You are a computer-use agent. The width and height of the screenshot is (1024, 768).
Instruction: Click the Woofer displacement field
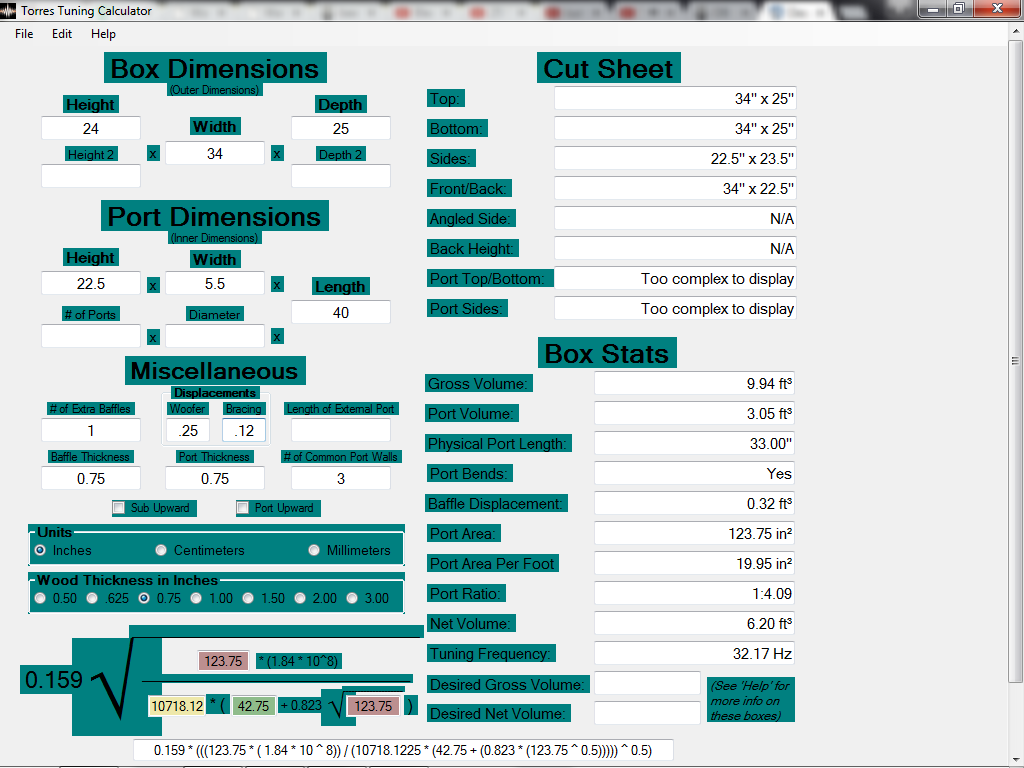pyautogui.click(x=188, y=430)
